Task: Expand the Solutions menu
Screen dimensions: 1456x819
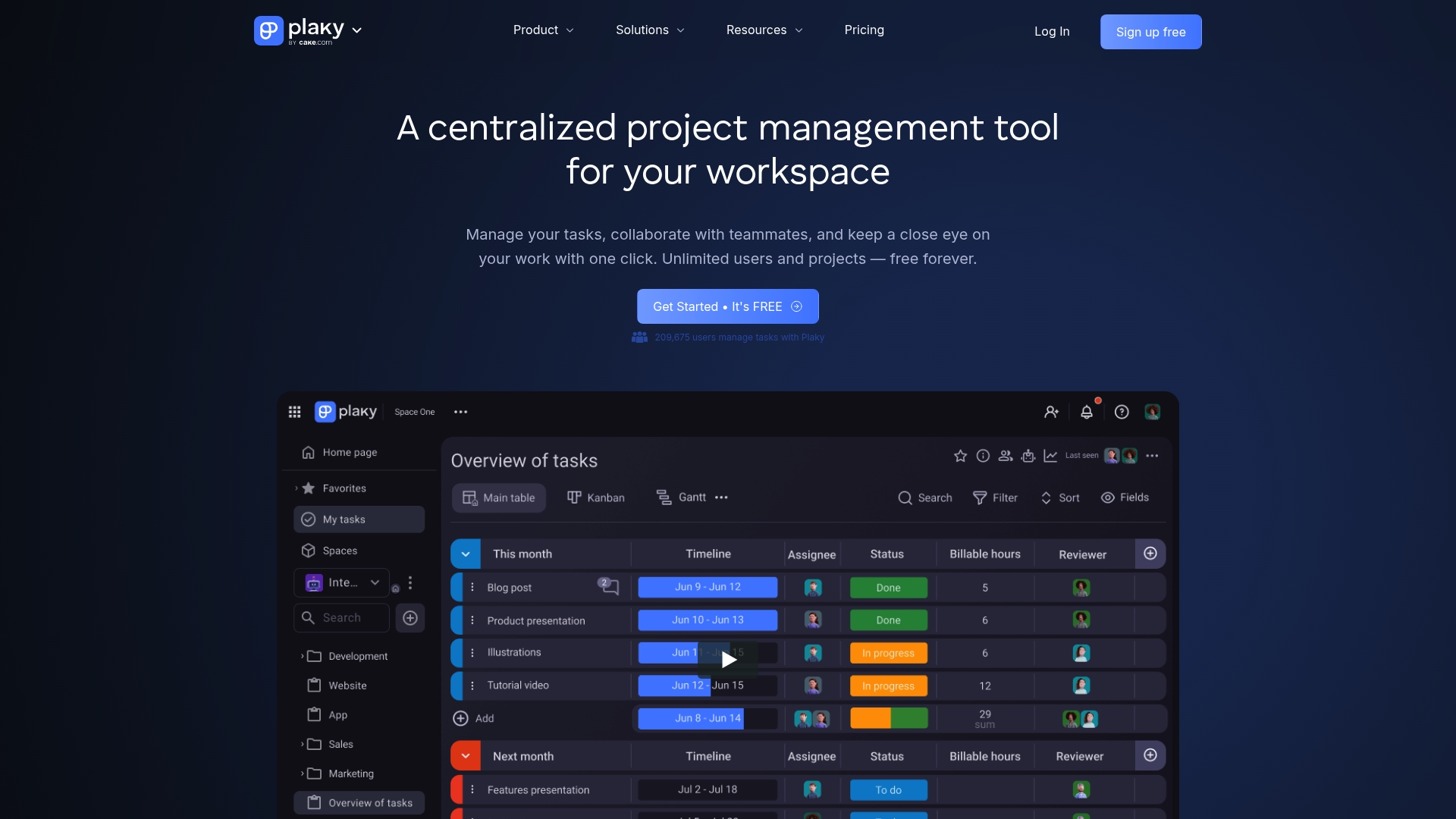Action: pos(651,30)
